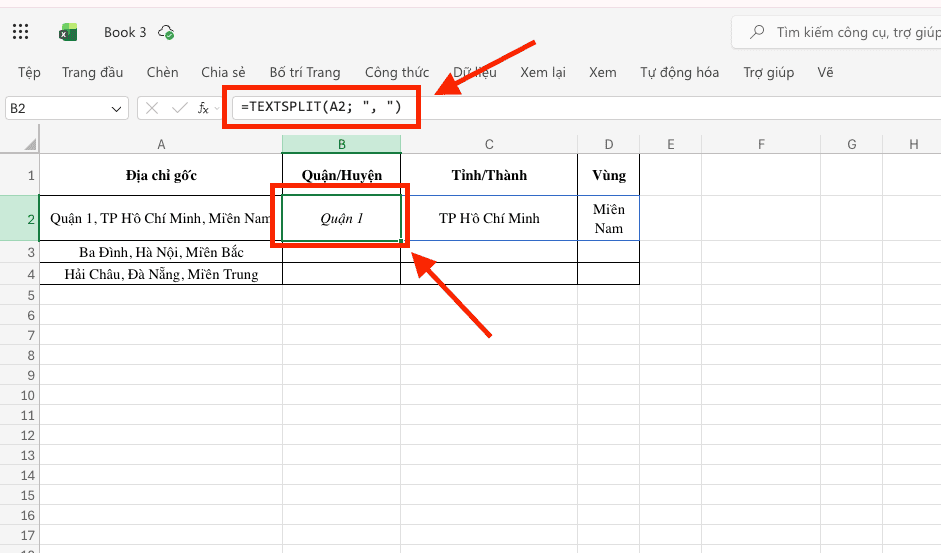Click the 'Vùng' header cell
This screenshot has height=553, width=941.
pos(609,175)
